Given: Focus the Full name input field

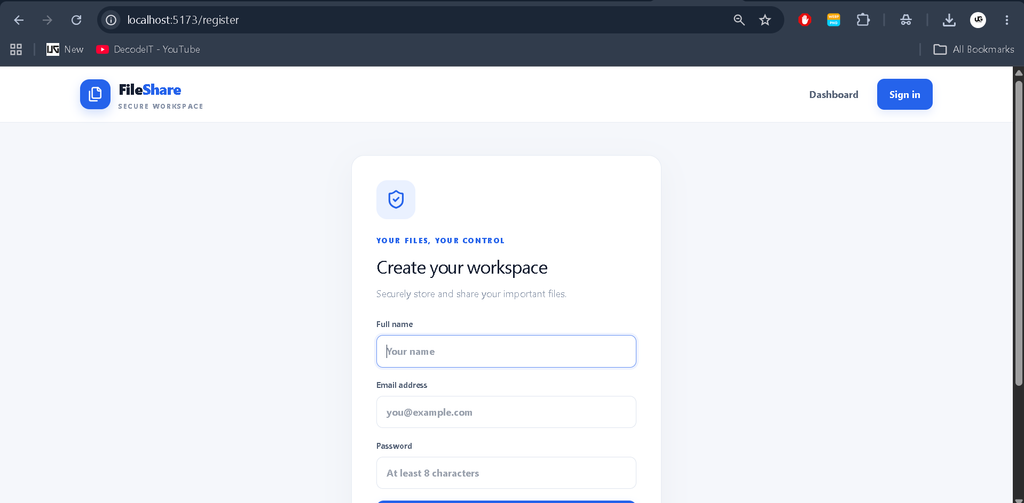Looking at the screenshot, I should [x=506, y=351].
